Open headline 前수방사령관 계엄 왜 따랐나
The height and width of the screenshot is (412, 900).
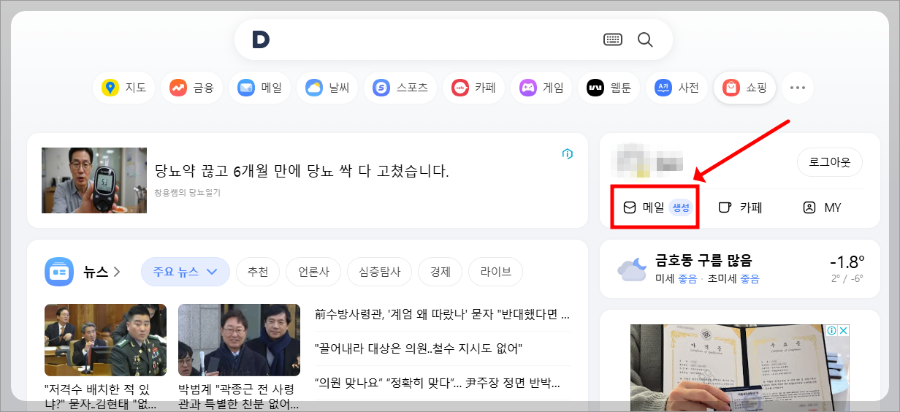442,314
